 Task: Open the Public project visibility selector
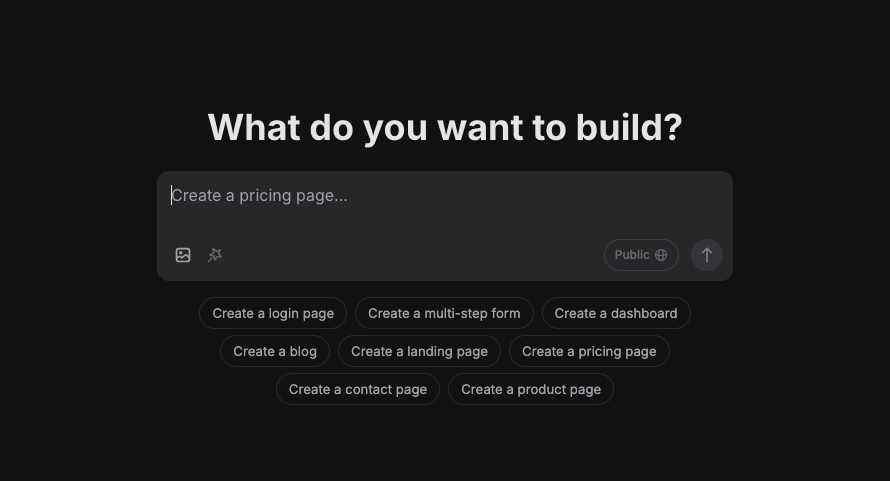pos(641,255)
